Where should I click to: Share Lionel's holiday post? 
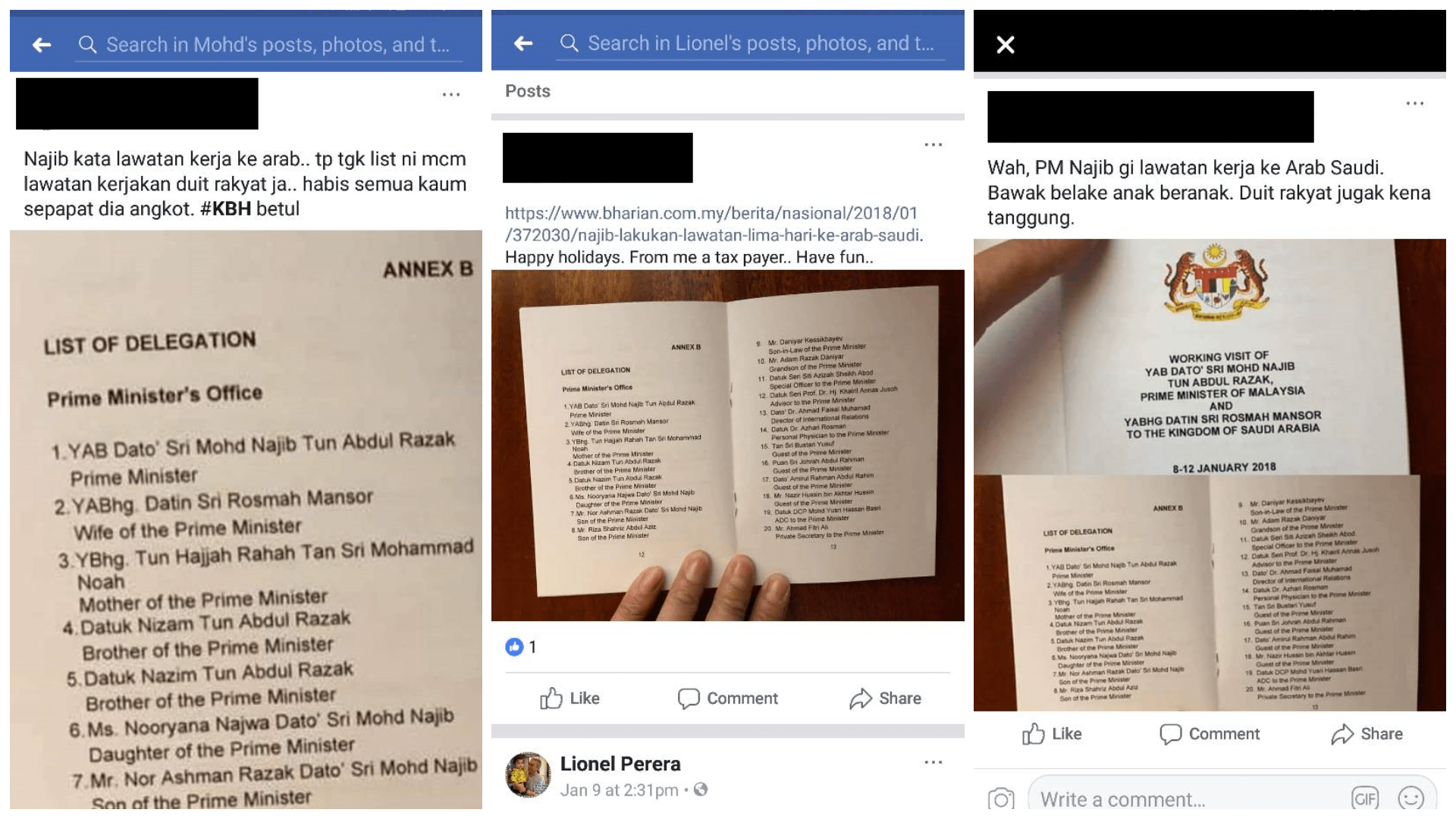[x=886, y=698]
